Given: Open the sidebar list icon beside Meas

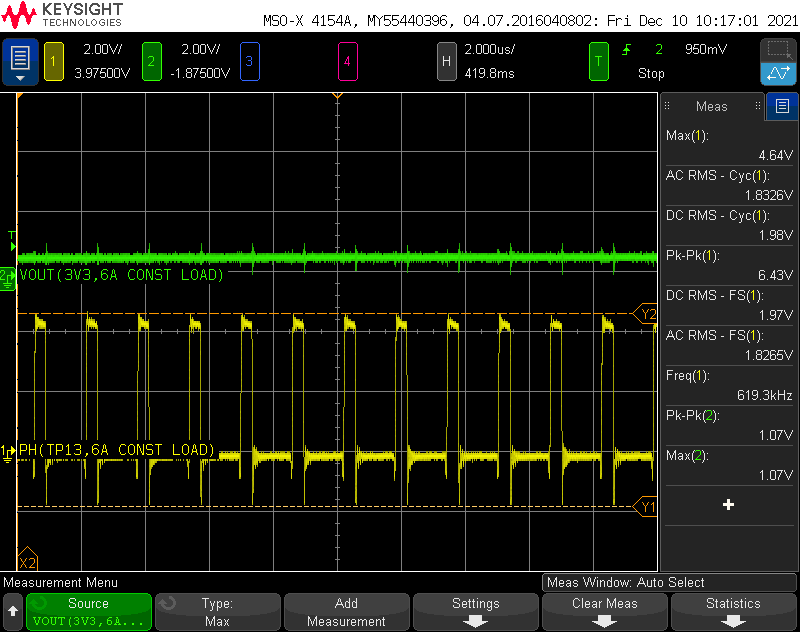Looking at the screenshot, I should 782,106.
